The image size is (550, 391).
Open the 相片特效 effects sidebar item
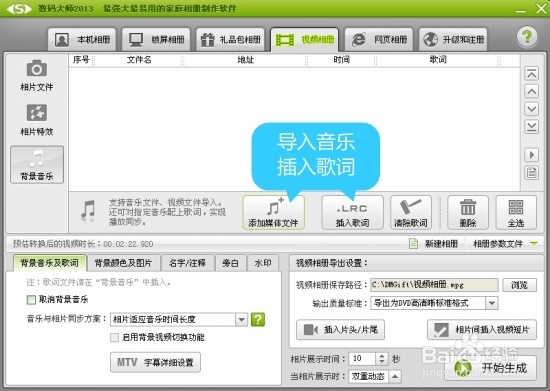pos(37,120)
